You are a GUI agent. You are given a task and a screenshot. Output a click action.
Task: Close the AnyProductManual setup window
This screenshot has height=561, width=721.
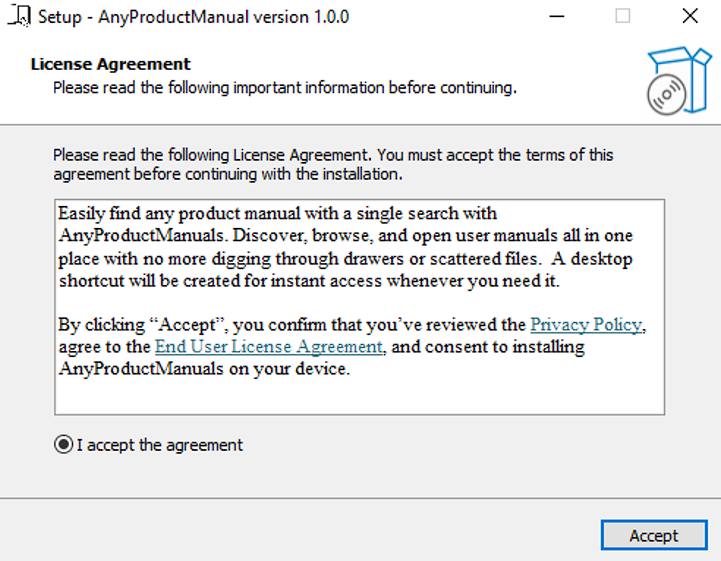coord(689,17)
